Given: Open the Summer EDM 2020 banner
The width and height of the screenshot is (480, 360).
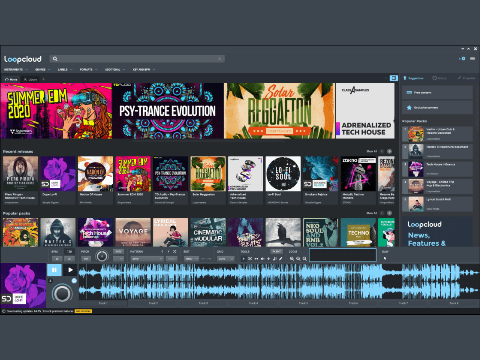Looking at the screenshot, I should [x=56, y=111].
